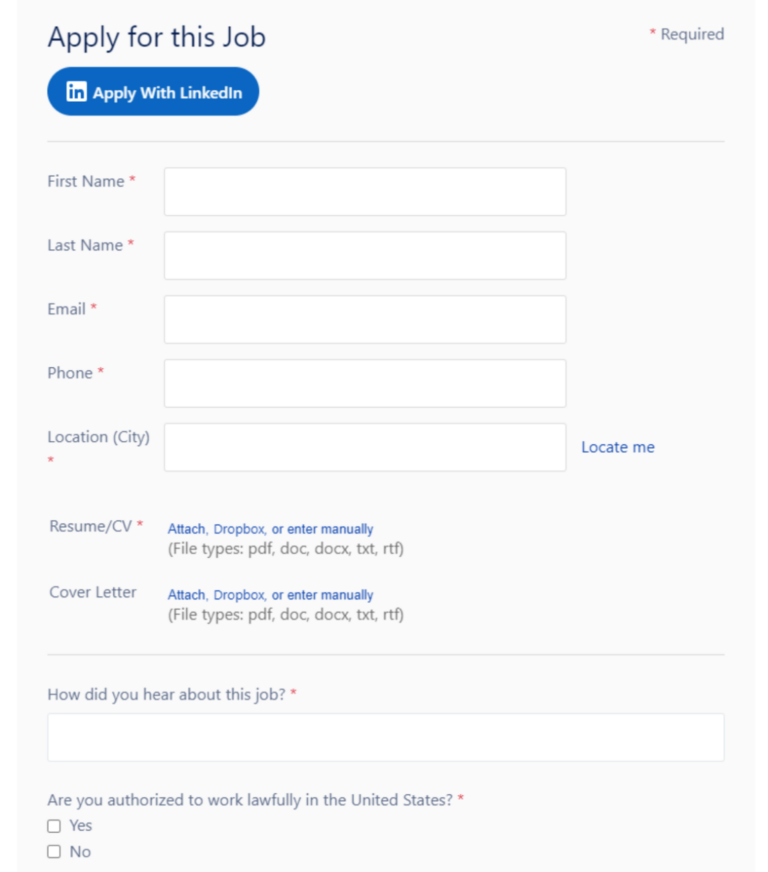Enter Resume/CV manually
This screenshot has width=768, height=872.
331,529
